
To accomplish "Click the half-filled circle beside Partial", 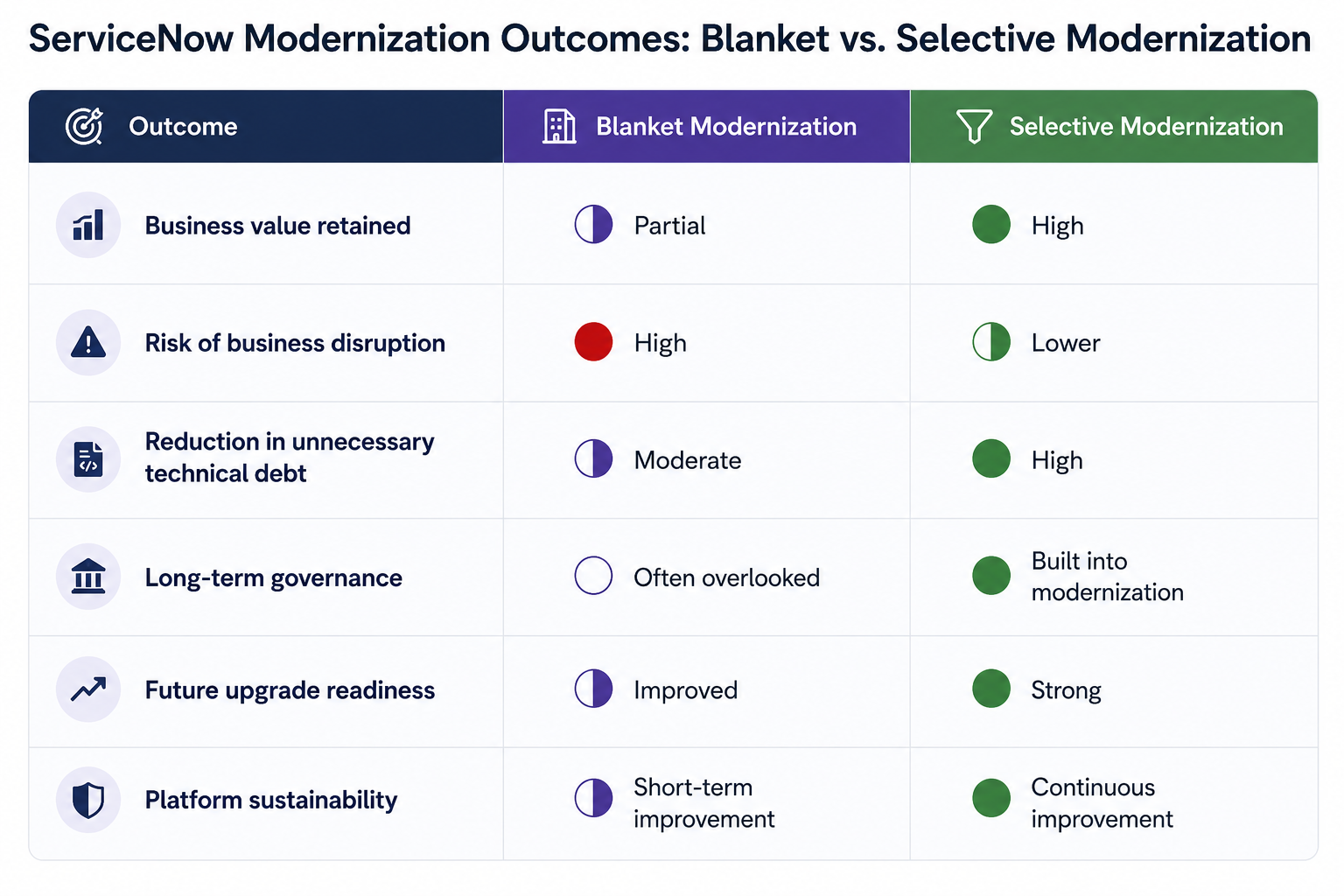I will 593,225.
